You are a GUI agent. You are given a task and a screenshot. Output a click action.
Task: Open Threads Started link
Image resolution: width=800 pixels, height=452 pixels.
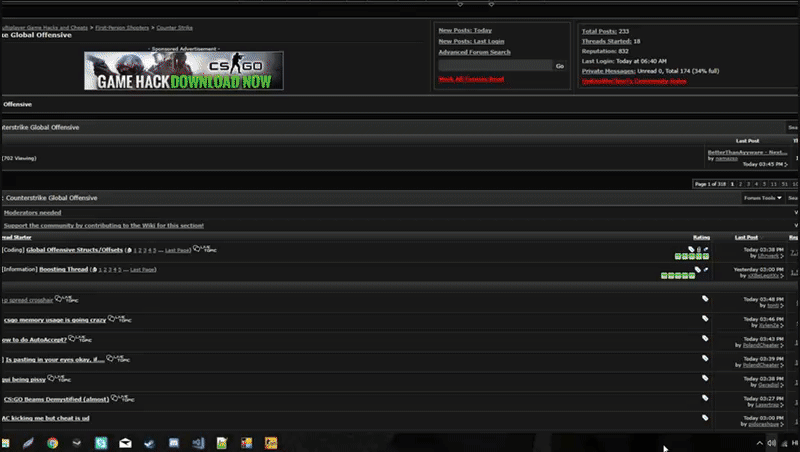click(x=606, y=41)
